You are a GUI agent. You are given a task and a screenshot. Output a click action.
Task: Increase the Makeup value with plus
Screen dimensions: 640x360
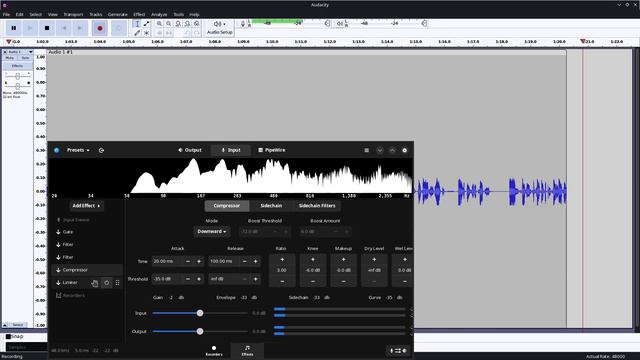click(343, 260)
